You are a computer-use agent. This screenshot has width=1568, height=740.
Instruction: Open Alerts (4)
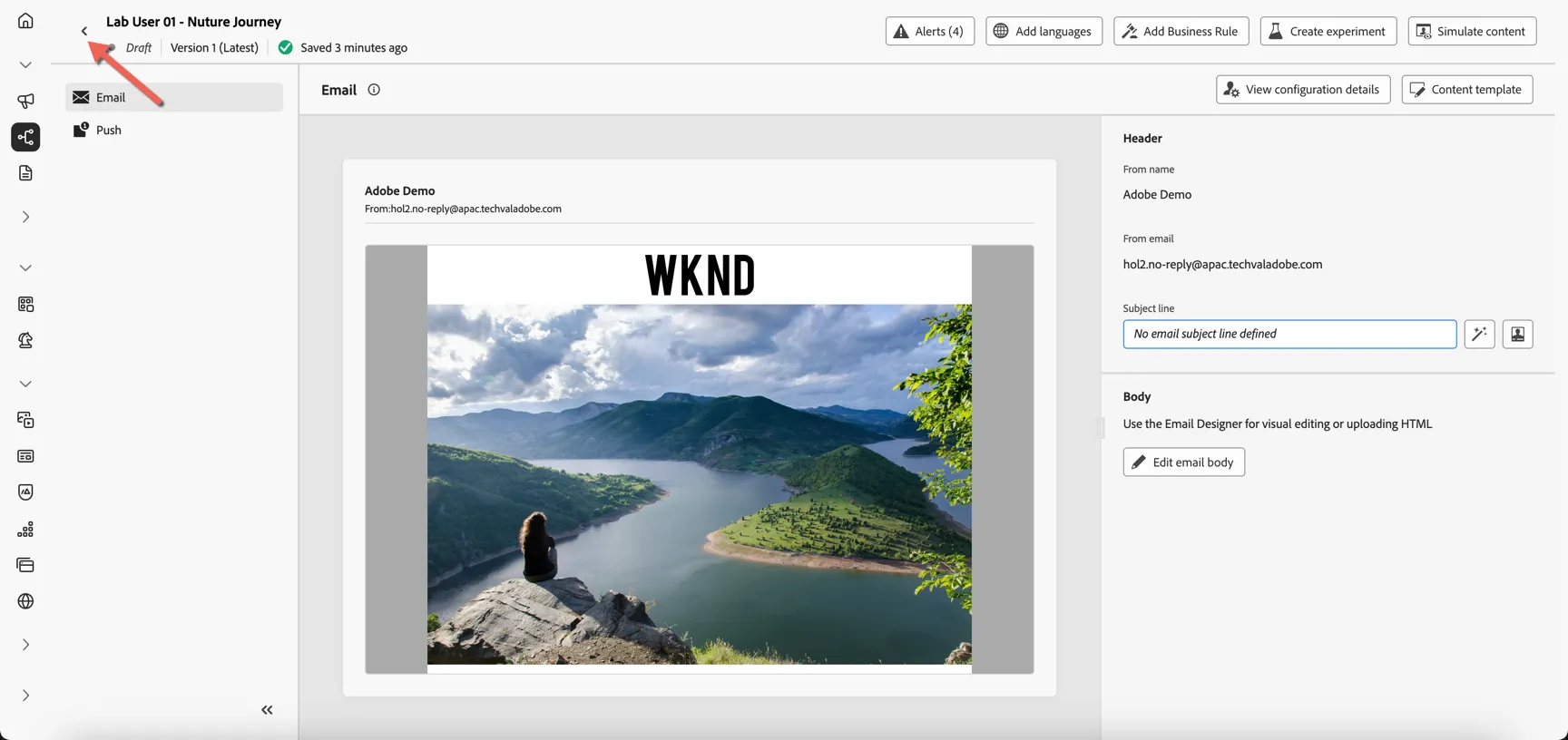click(x=929, y=31)
